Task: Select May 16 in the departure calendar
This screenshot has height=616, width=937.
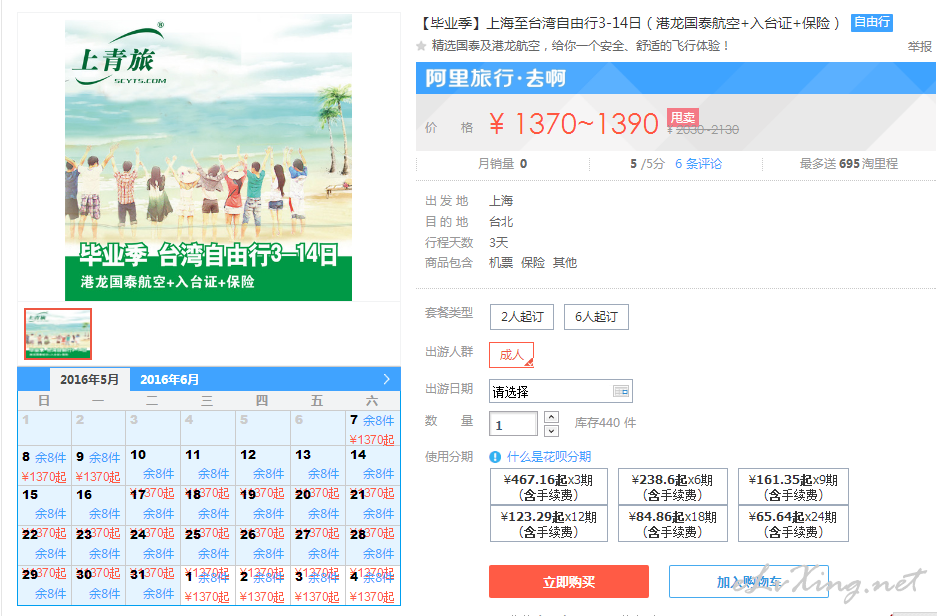Action: (98, 505)
